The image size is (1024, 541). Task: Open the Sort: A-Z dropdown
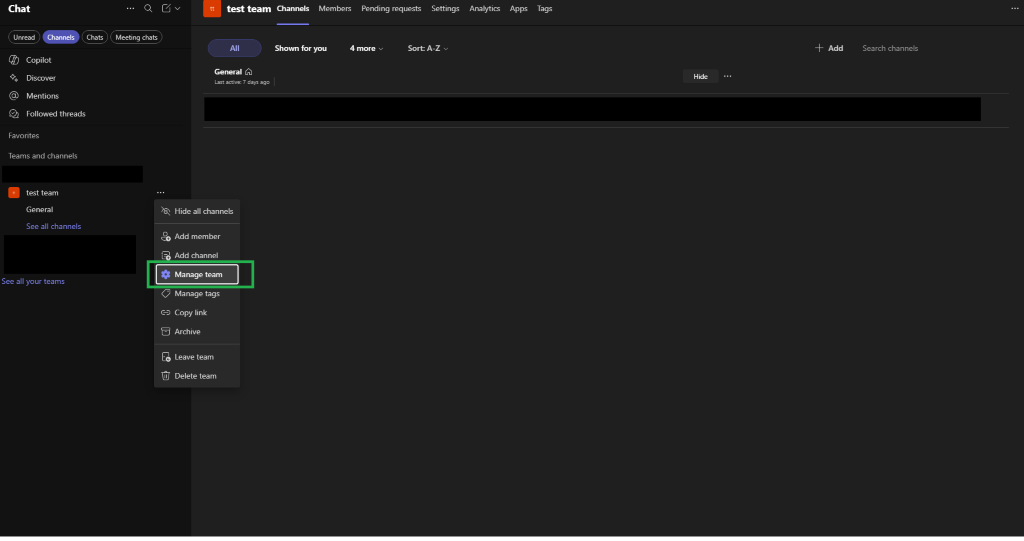[428, 48]
